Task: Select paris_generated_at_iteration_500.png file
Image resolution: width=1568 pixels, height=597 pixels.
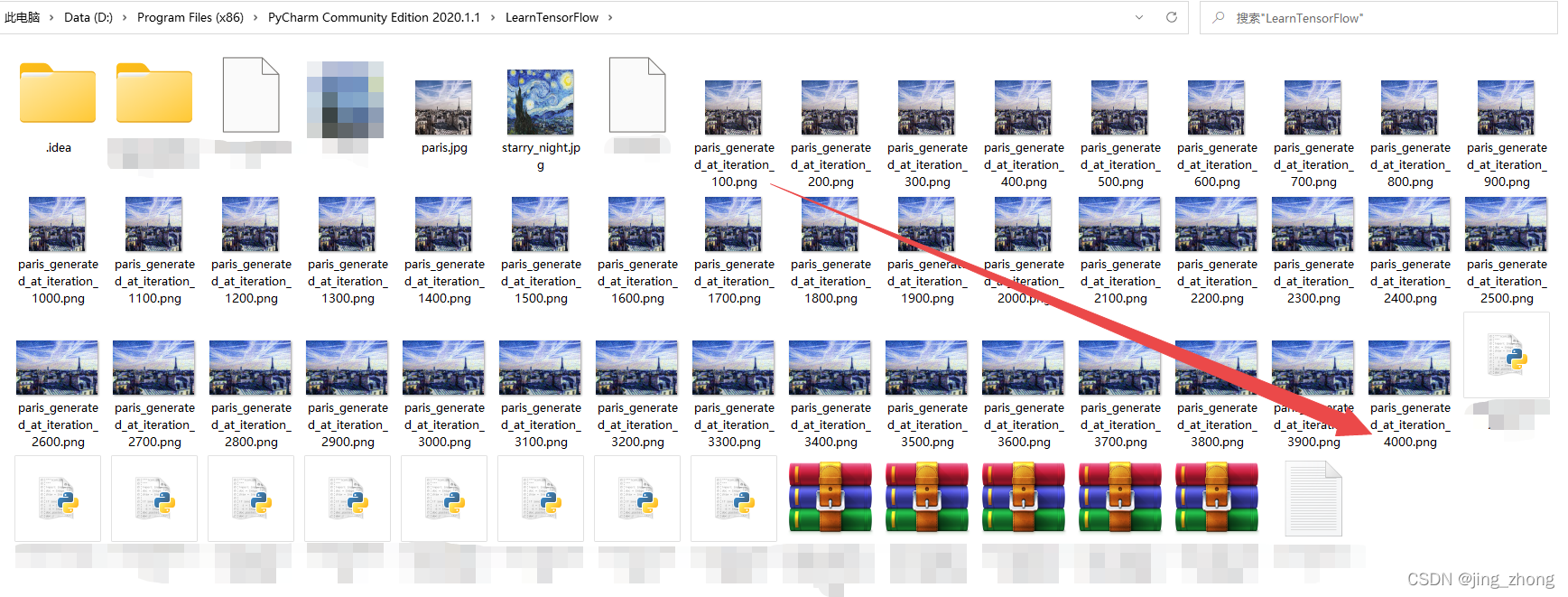Action: [1120, 134]
